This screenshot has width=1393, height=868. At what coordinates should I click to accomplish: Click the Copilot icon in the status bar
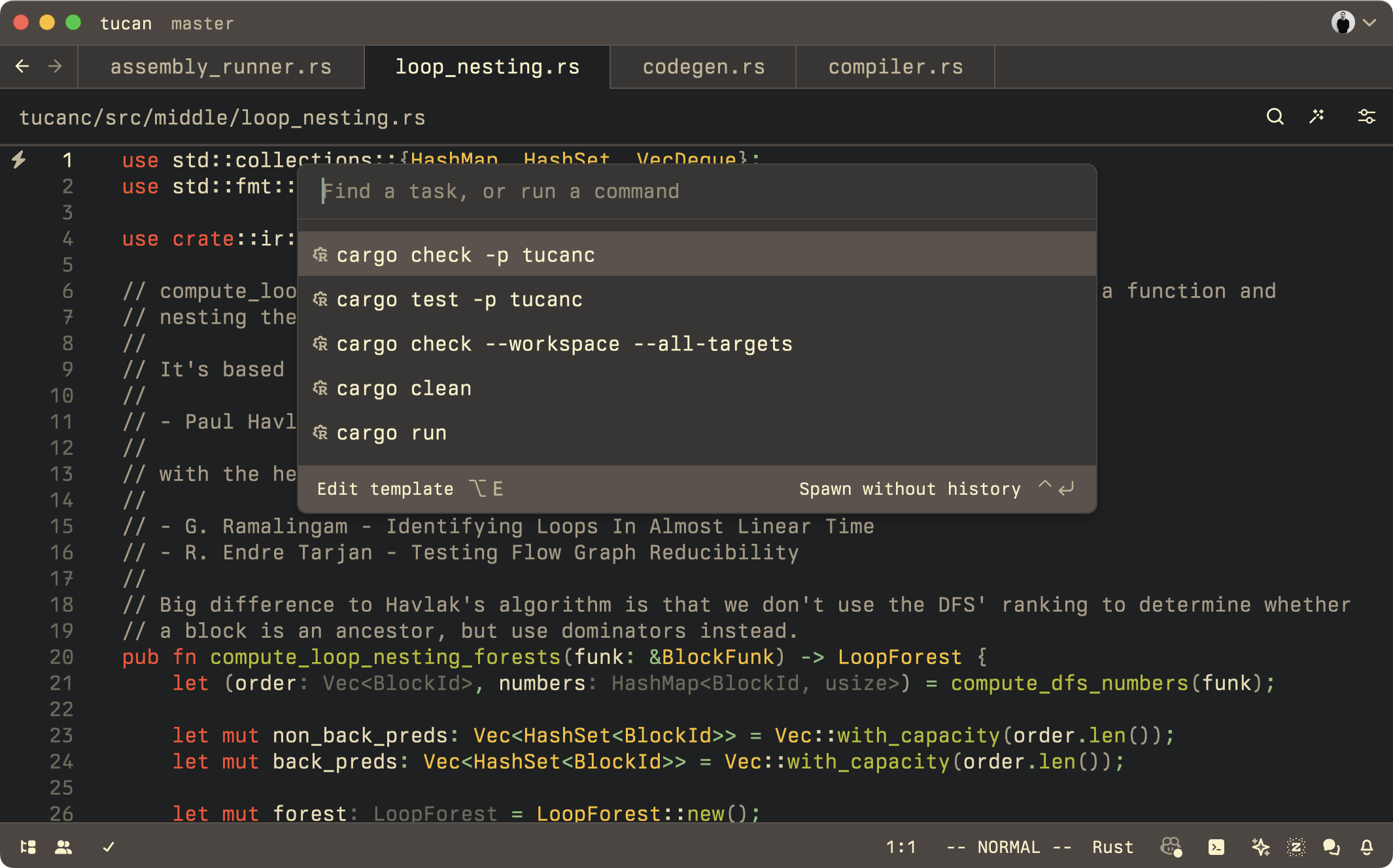[x=1171, y=847]
